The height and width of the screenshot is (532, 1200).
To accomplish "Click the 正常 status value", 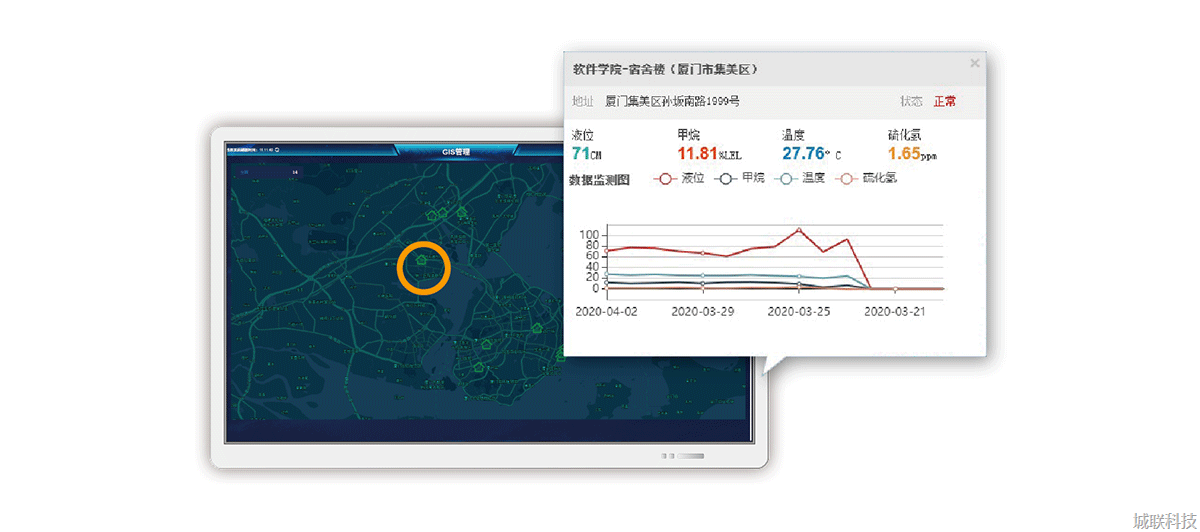I will tap(944, 101).
